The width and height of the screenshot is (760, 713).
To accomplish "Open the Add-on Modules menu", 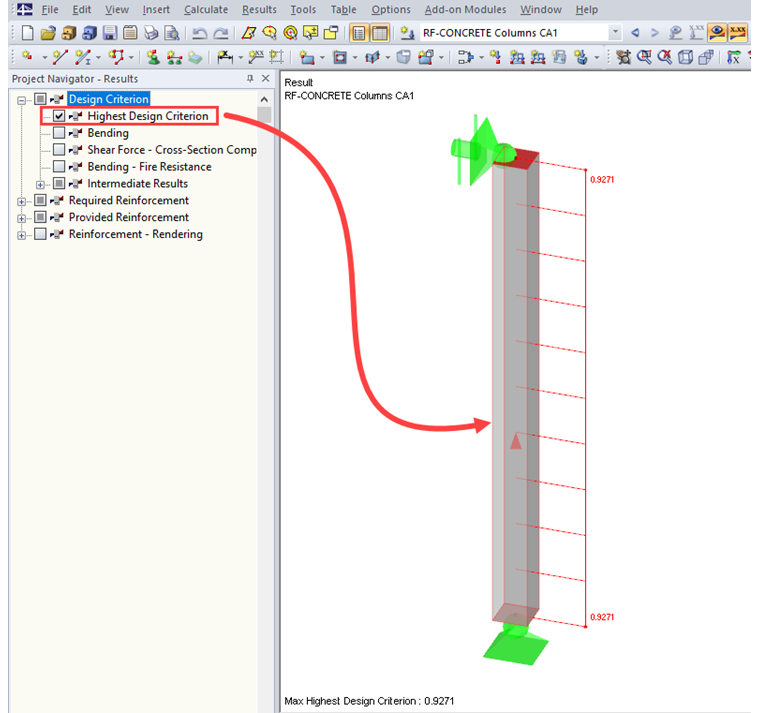I will click(x=465, y=10).
